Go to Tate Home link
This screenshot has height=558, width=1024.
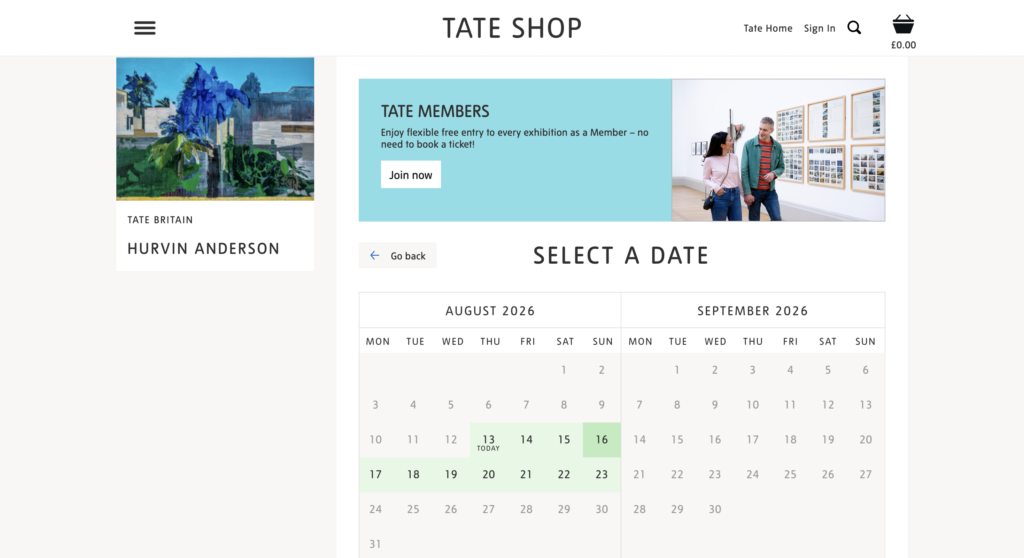(x=767, y=28)
